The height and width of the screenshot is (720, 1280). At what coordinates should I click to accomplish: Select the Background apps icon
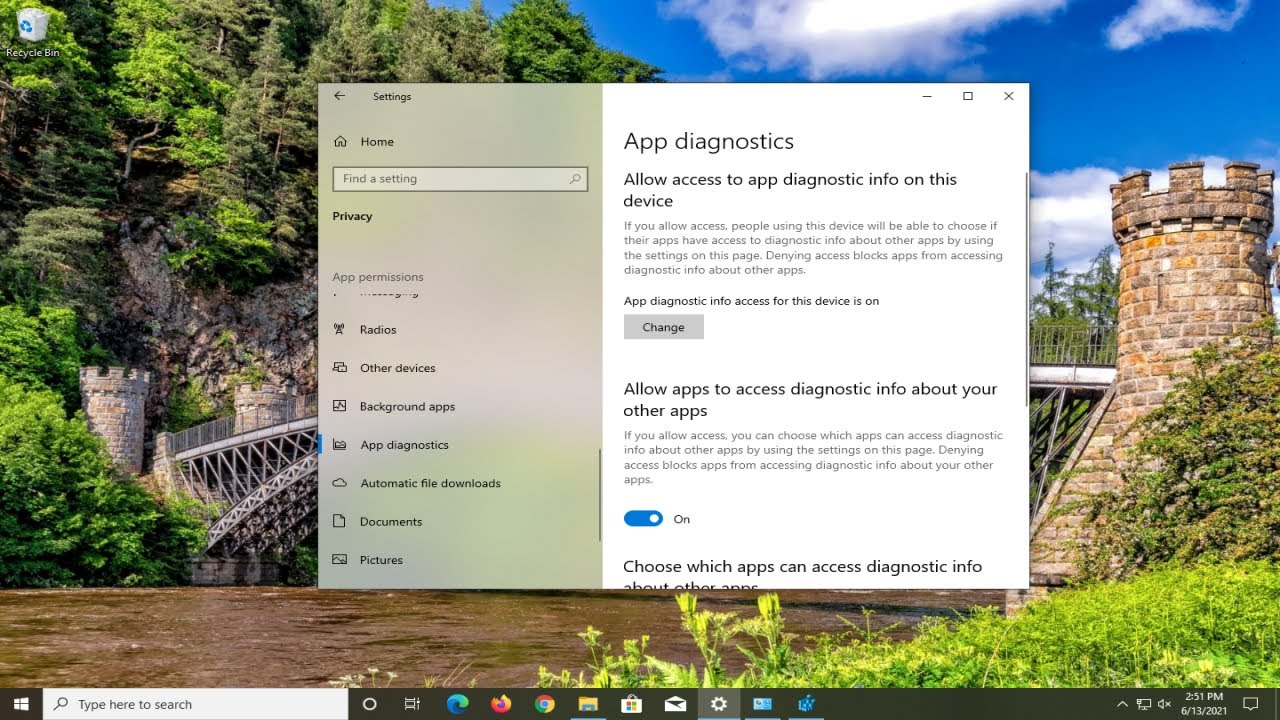(x=340, y=406)
